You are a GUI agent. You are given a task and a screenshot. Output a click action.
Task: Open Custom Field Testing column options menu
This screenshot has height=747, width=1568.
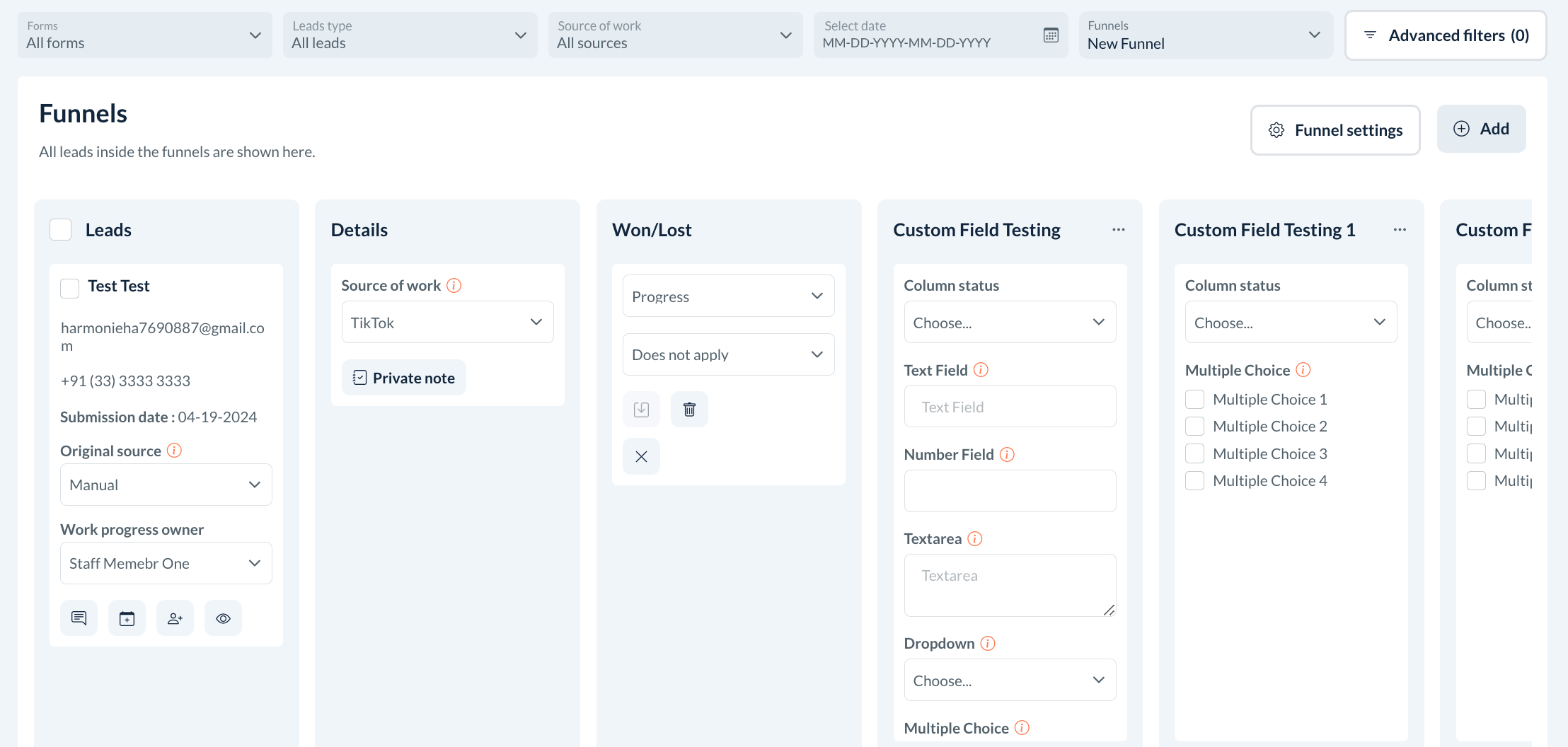1118,230
